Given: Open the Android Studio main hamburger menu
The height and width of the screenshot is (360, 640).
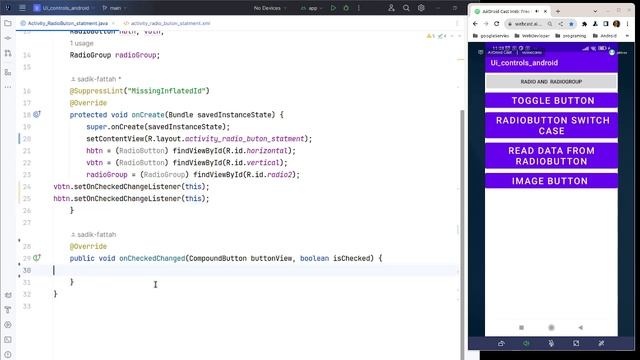Looking at the screenshot, I should (x=22, y=8).
